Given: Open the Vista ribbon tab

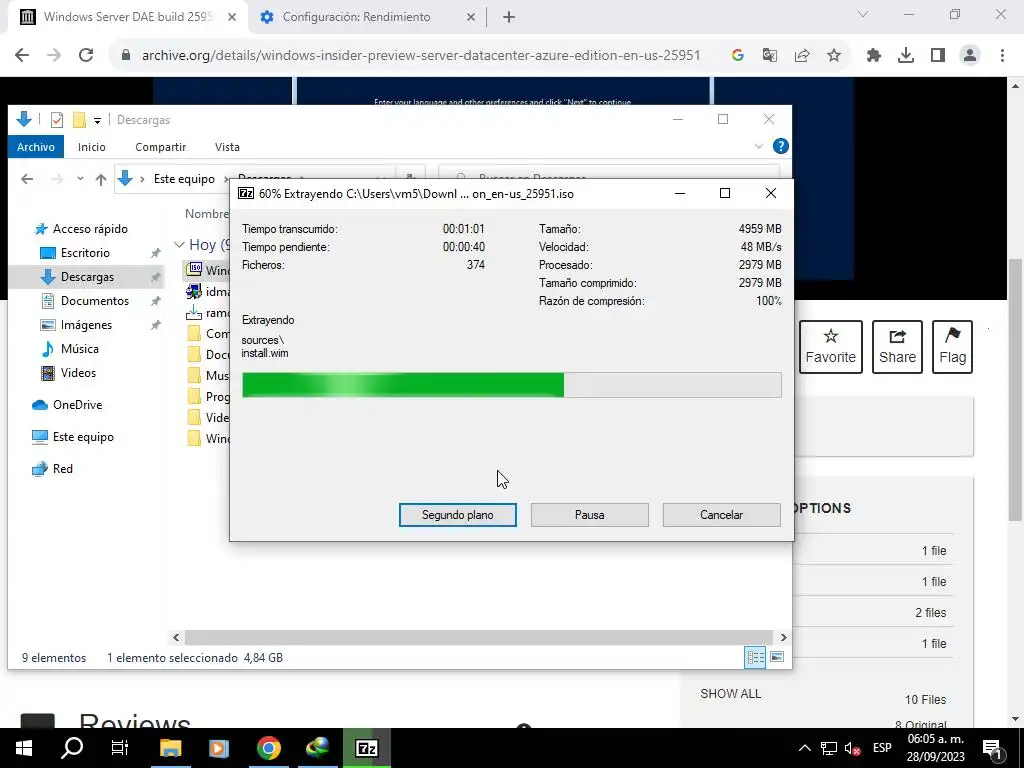Looking at the screenshot, I should 227,147.
